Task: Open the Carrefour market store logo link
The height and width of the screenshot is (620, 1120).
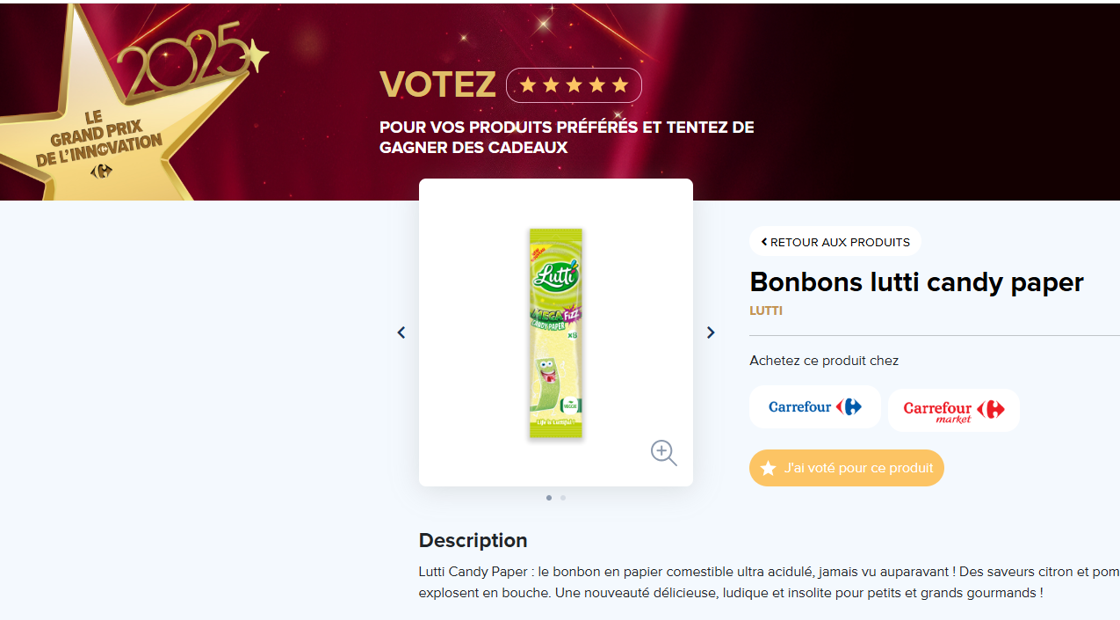Action: tap(953, 410)
